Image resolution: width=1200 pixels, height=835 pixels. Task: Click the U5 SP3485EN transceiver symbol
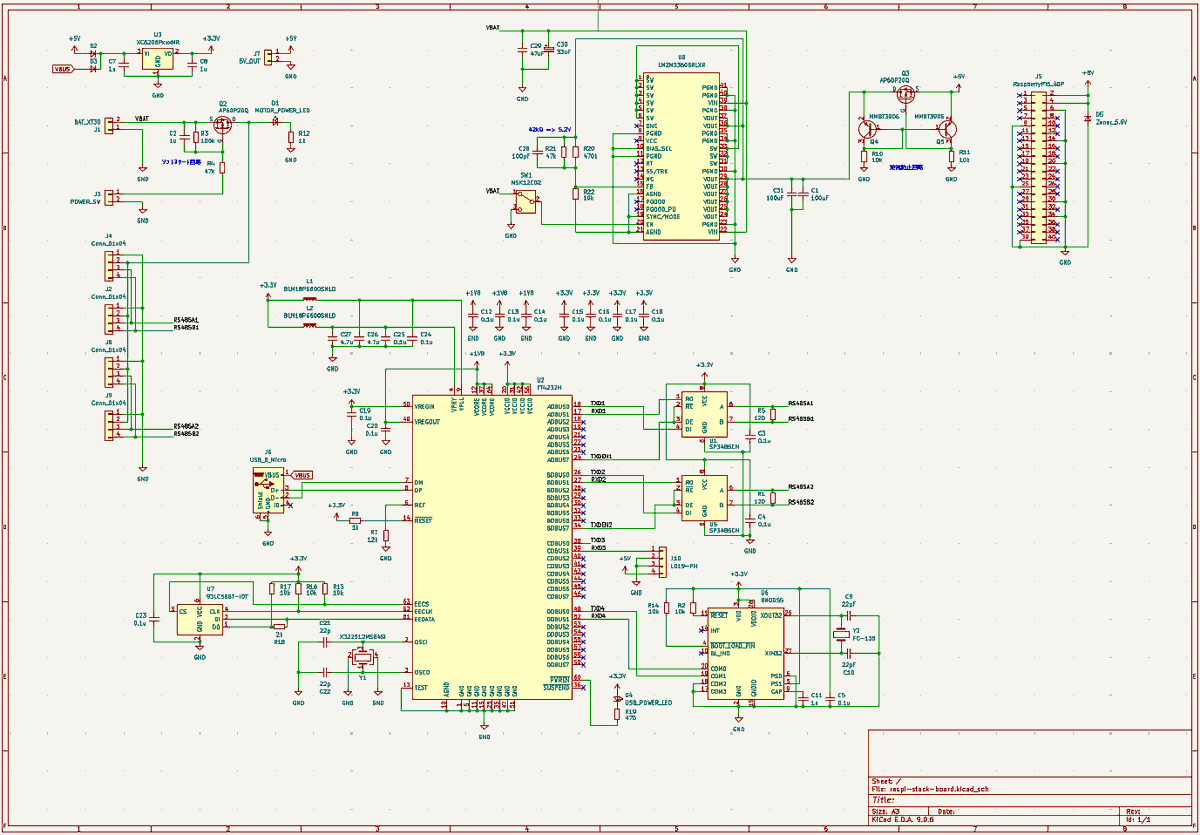pyautogui.click(x=706, y=497)
